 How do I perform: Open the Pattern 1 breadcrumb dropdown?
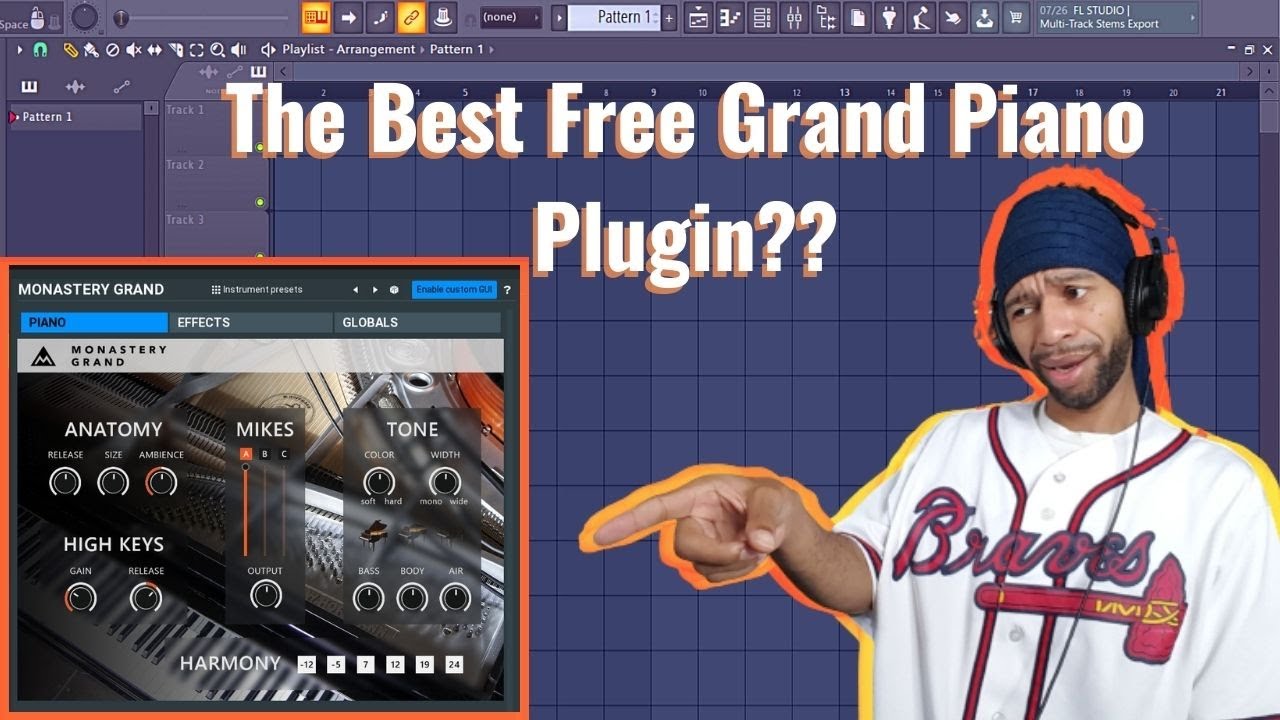click(461, 49)
